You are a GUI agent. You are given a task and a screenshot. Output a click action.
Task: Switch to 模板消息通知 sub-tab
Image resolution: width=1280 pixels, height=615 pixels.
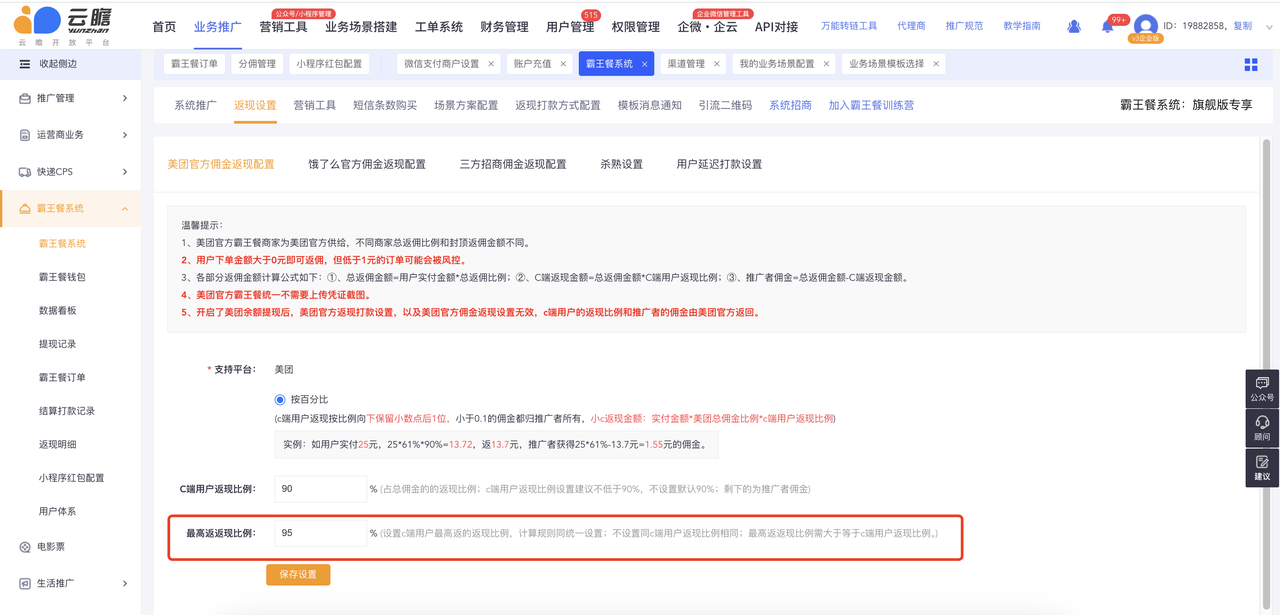[650, 105]
